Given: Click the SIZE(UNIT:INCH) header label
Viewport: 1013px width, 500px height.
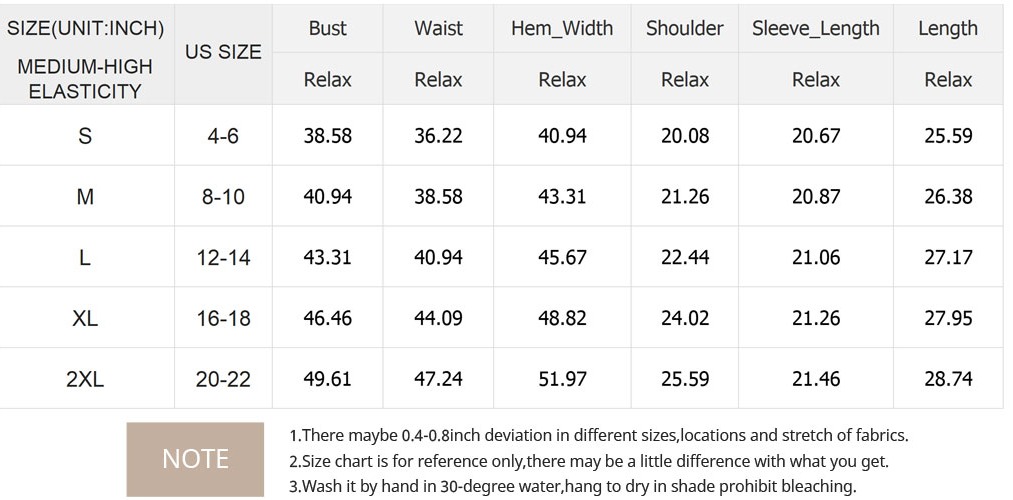Looking at the screenshot, I should 86,28.
